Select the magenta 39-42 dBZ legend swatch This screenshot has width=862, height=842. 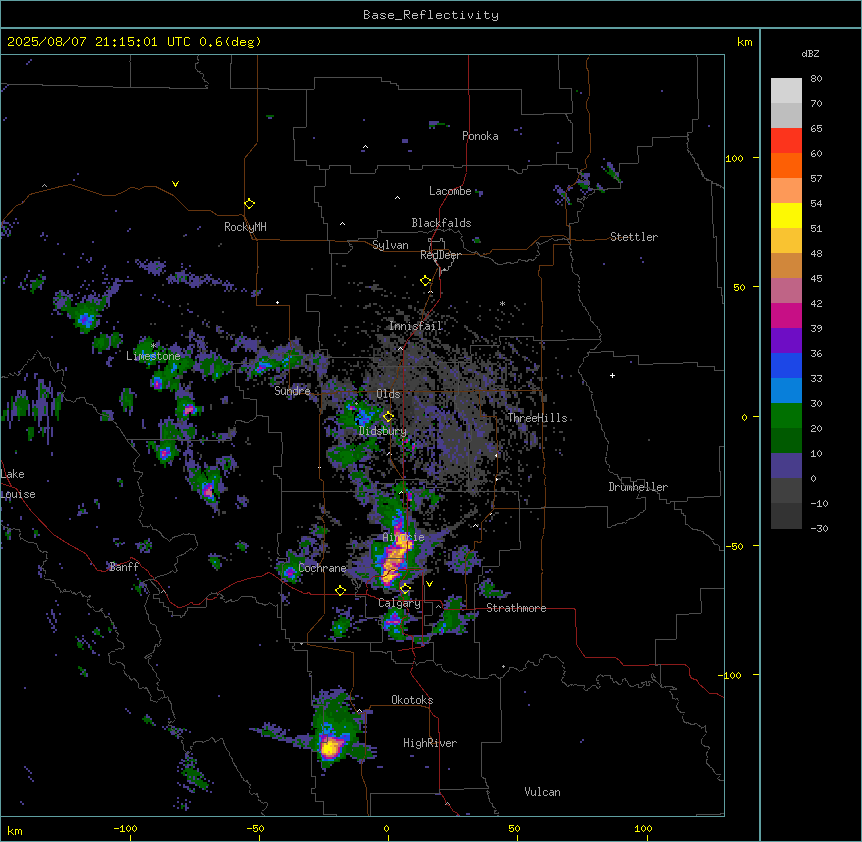786,315
